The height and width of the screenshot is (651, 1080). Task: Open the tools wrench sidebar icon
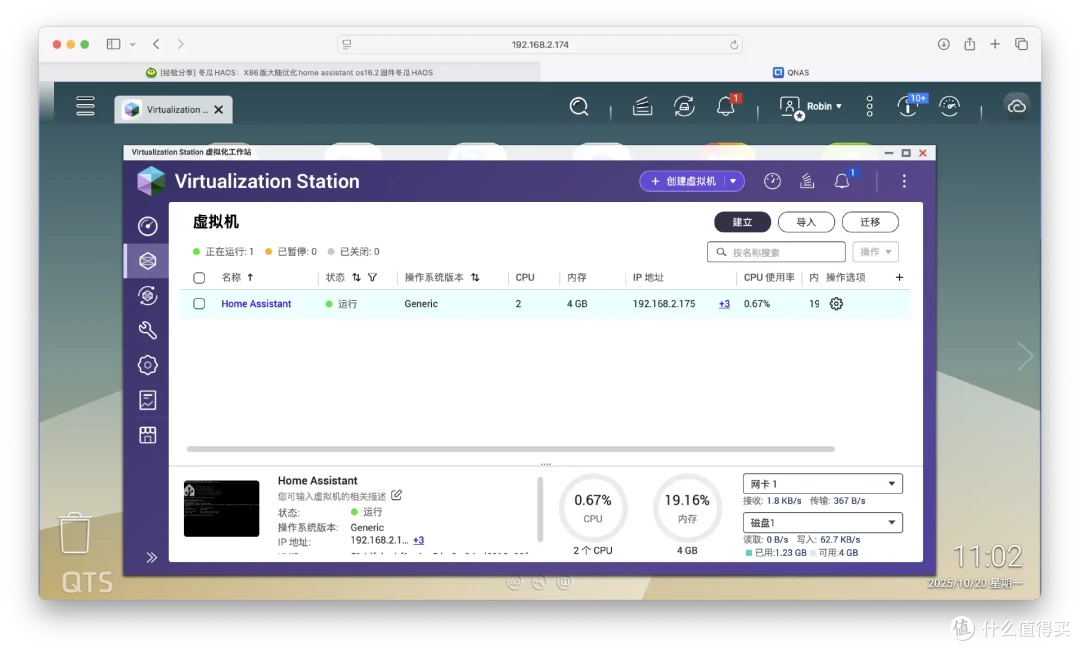point(147,331)
